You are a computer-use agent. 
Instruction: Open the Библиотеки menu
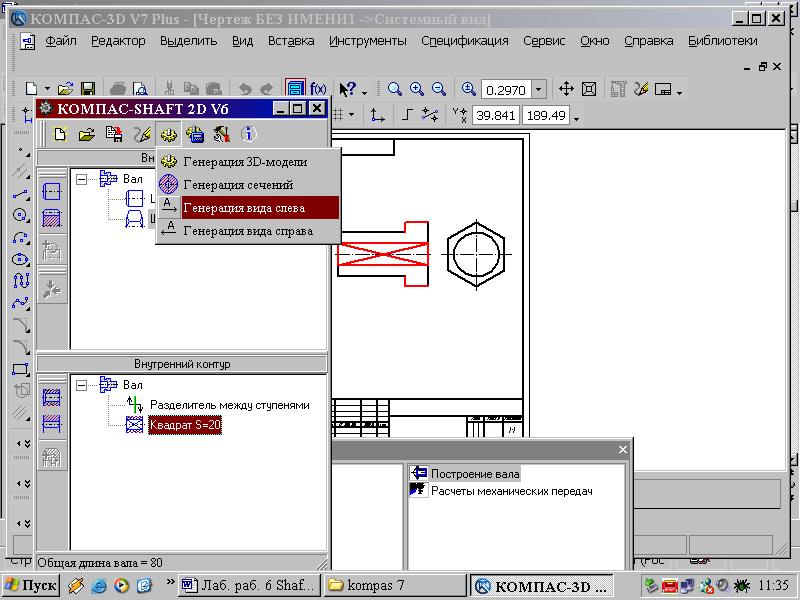click(x=722, y=41)
